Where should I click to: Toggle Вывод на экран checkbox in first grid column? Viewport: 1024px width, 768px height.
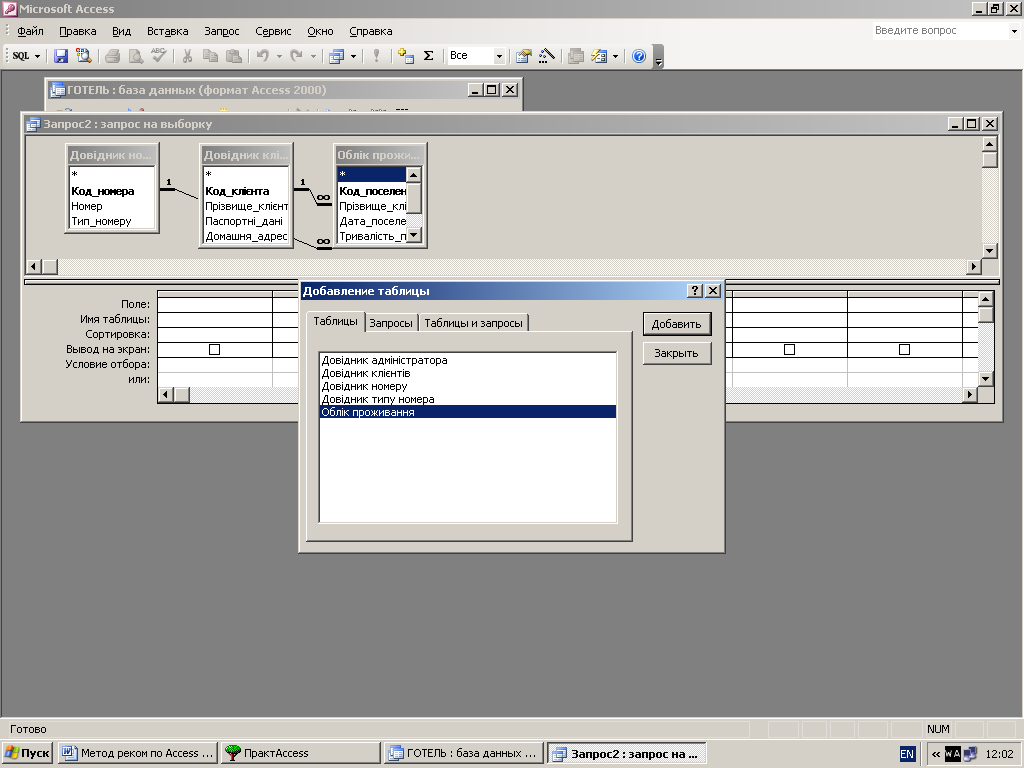click(x=214, y=349)
